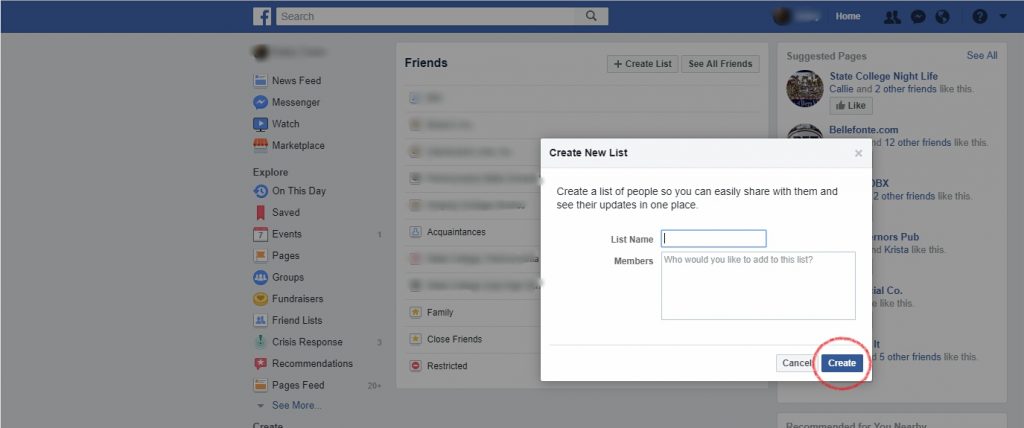The image size is (1024, 428).
Task: Click the Events calendar icon
Action: coord(261,234)
